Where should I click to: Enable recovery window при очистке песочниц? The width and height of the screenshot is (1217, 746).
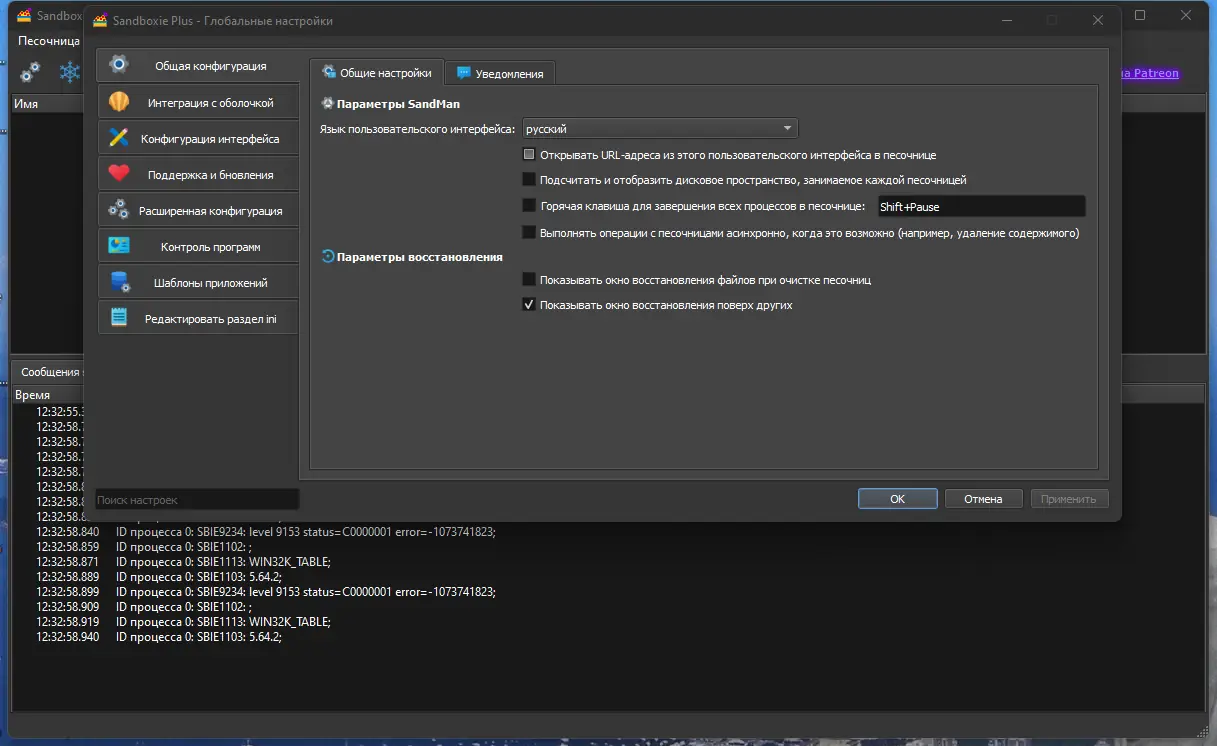pos(529,280)
